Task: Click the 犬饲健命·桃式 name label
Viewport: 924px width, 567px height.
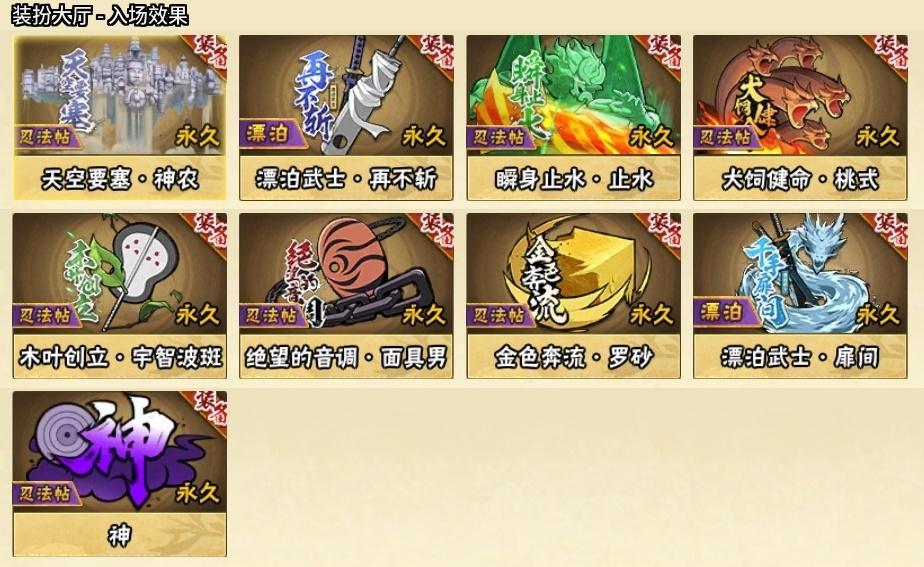Action: click(800, 179)
